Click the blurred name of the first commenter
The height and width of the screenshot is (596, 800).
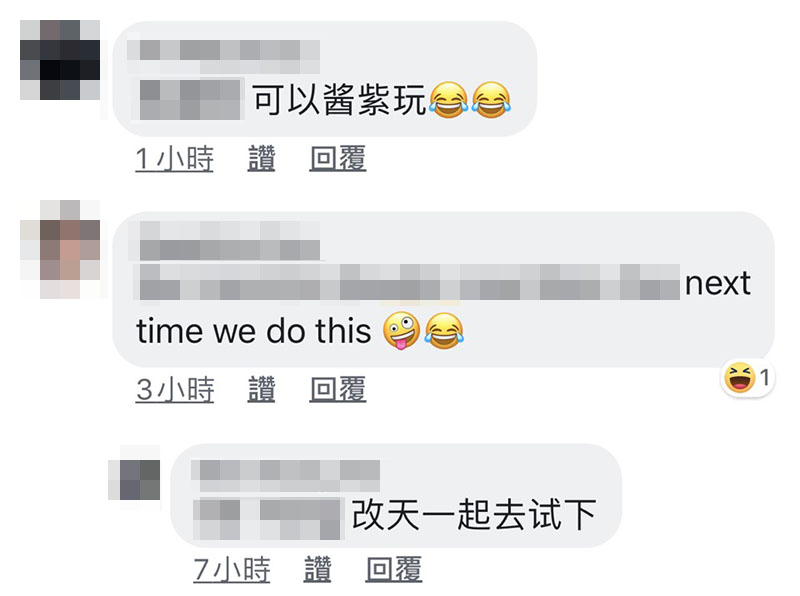[x=223, y=57]
